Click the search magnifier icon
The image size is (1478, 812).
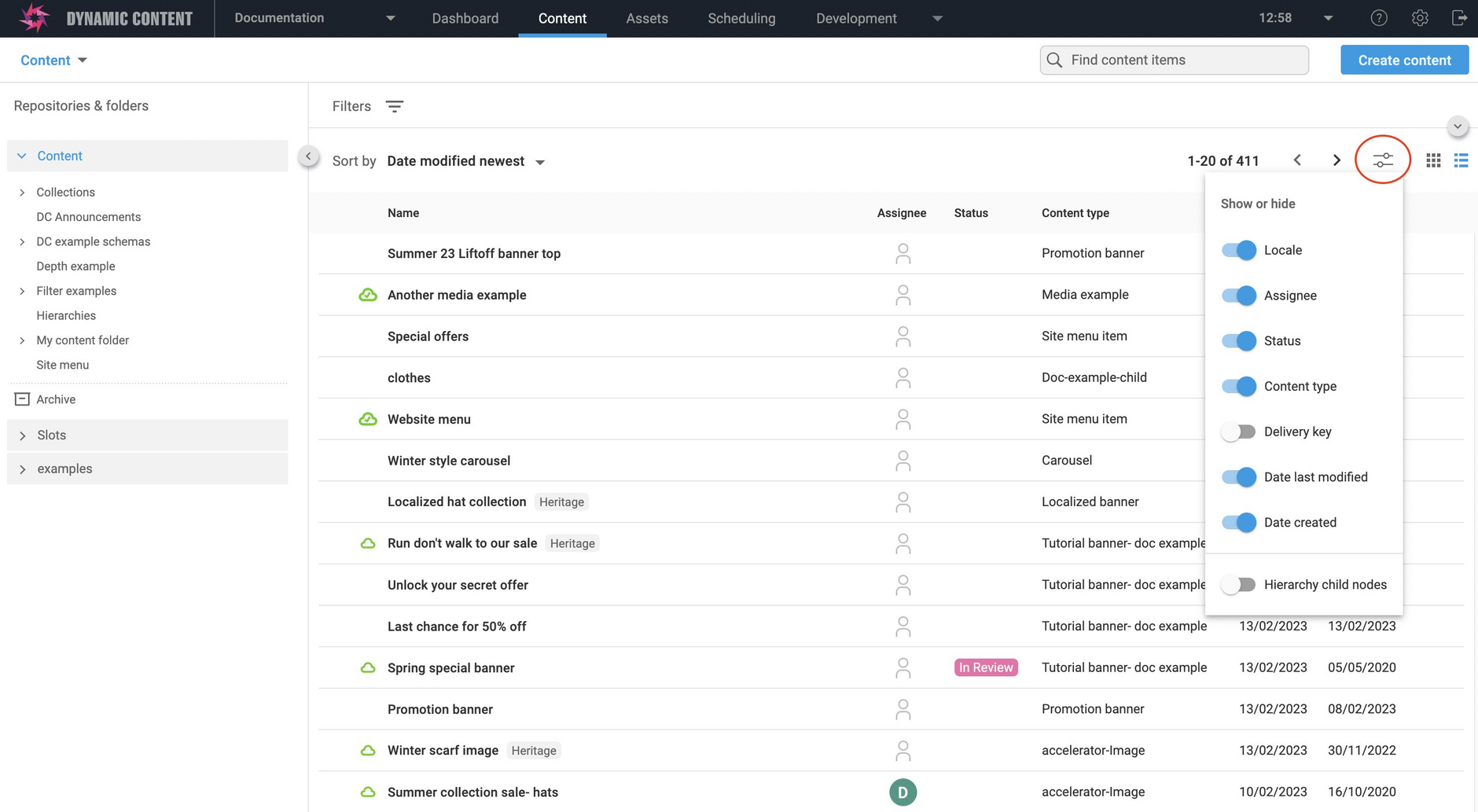click(x=1055, y=60)
